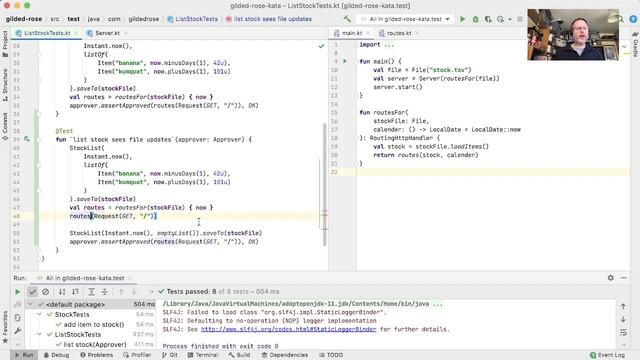The image size is (640, 360).
Task: Toggle Show Passed tests checkmark
Action: (32, 292)
